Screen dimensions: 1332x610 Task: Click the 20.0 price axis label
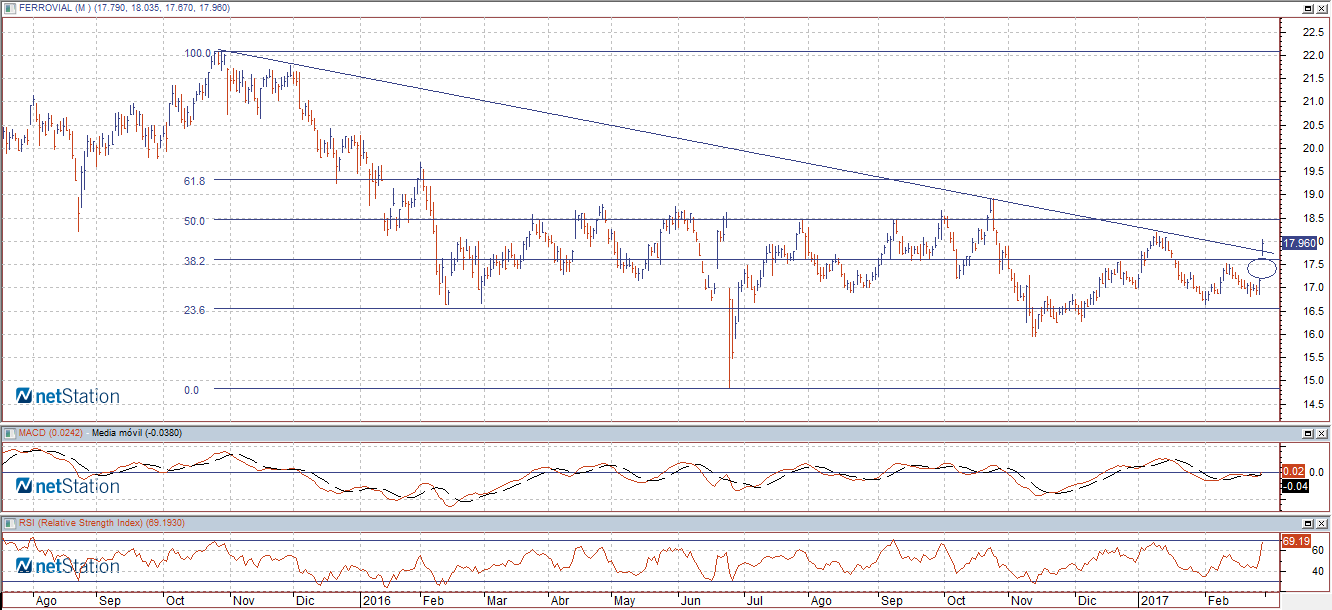[x=1314, y=148]
